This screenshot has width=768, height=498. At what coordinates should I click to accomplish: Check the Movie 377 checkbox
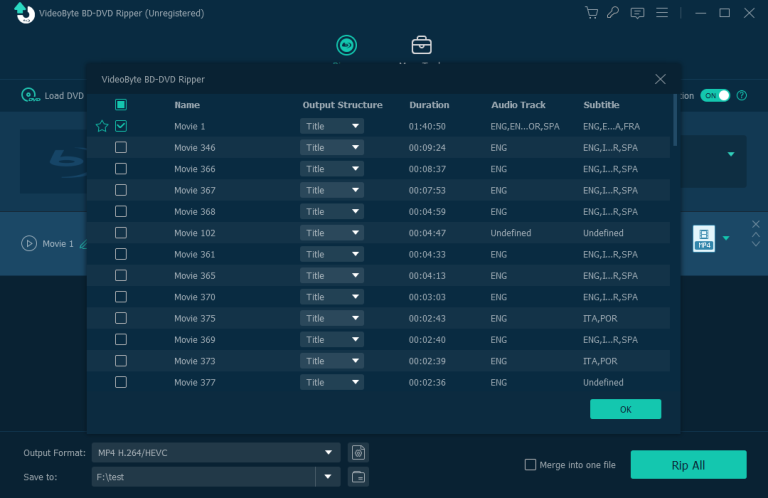tap(121, 382)
